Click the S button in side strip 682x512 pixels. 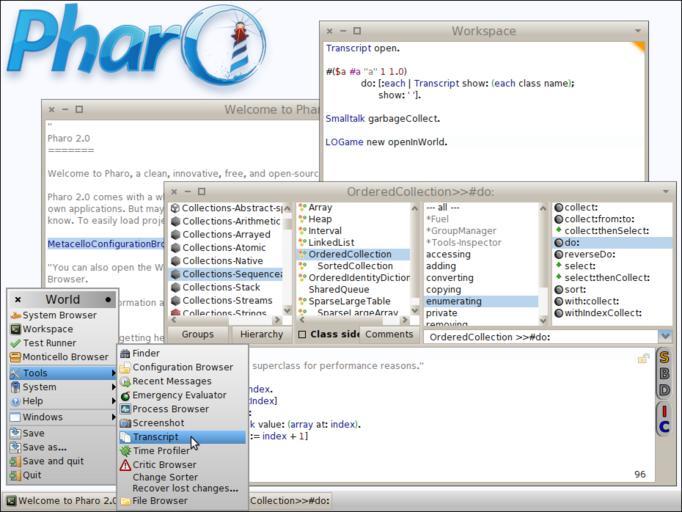664,358
